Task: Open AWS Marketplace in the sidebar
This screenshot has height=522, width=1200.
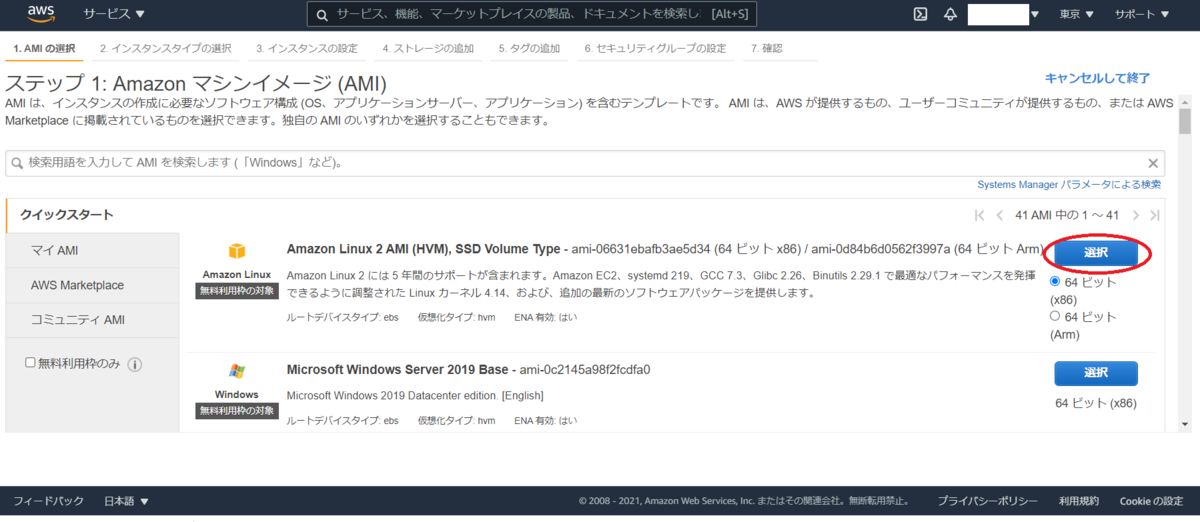Action: pos(92,285)
